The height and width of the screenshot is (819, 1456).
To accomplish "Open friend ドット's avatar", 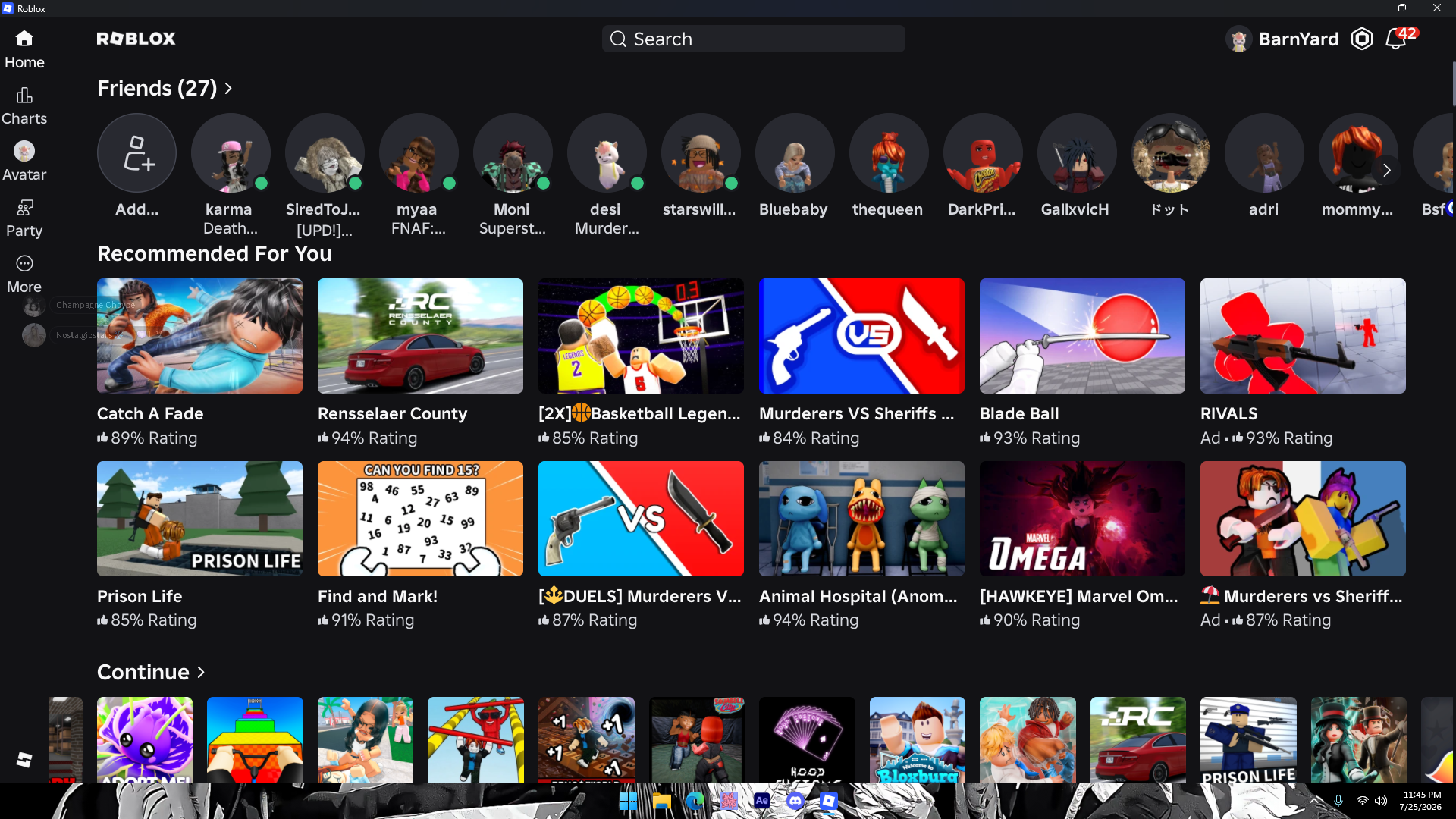I will click(1171, 152).
